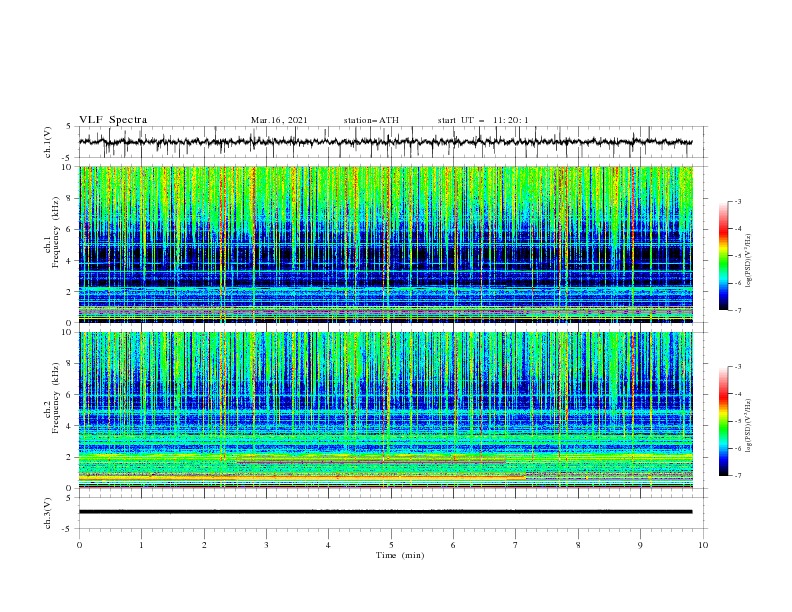Viewport: 792px width, 612px height.
Task: Click the "-3" label of ch.1 colorbar
Action: point(737,201)
